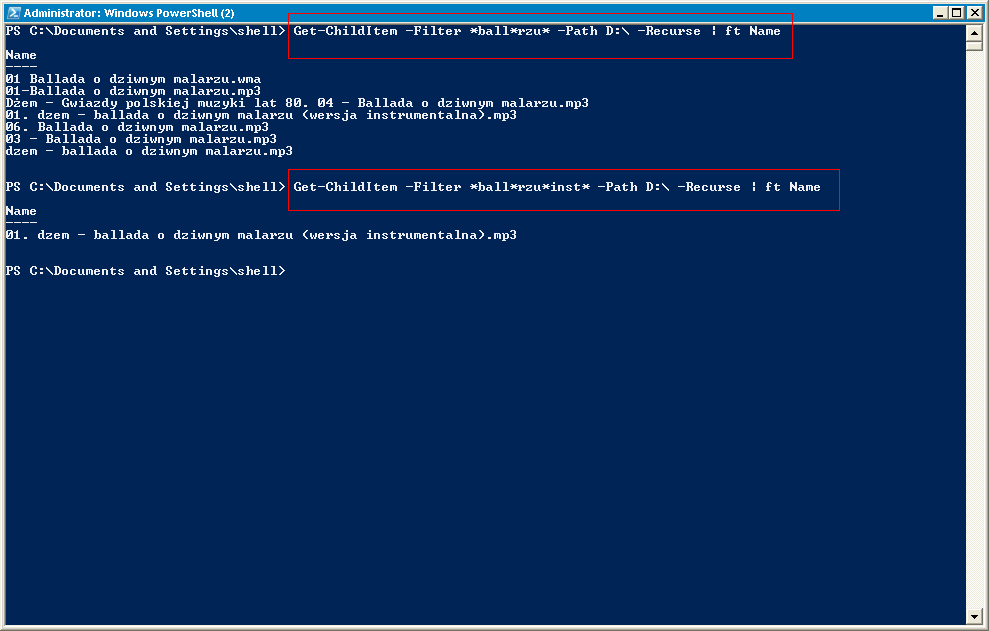Click the PowerShell icon in title bar

tap(13, 13)
